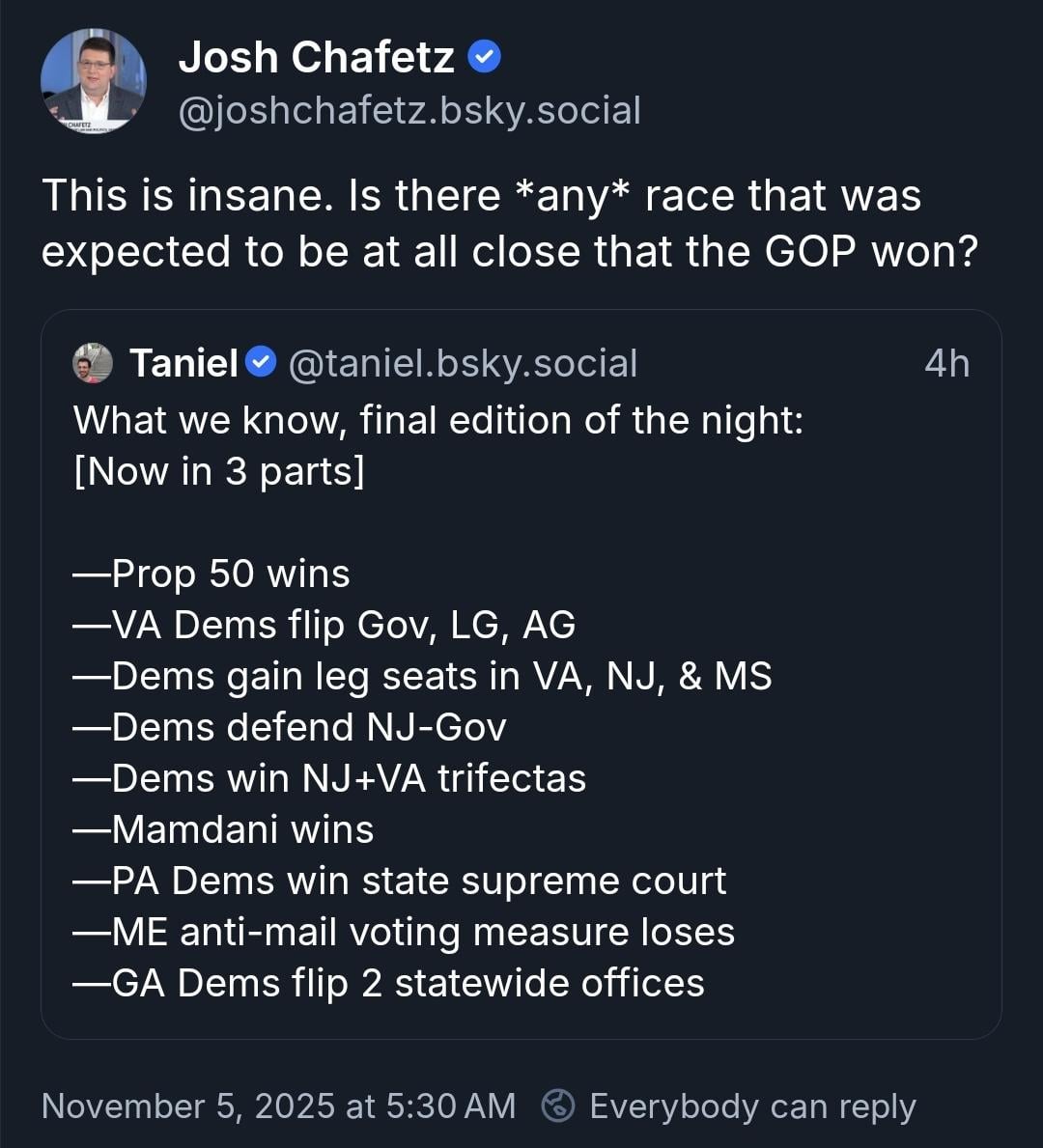Image resolution: width=1043 pixels, height=1148 pixels.
Task: Click the Josh Chafetz display name
Action: tap(316, 58)
